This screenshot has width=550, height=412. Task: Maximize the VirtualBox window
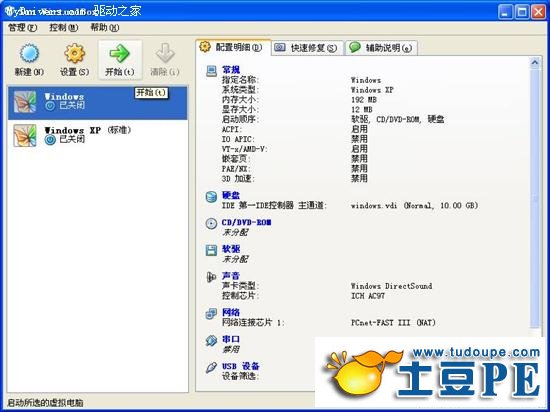(x=522, y=12)
